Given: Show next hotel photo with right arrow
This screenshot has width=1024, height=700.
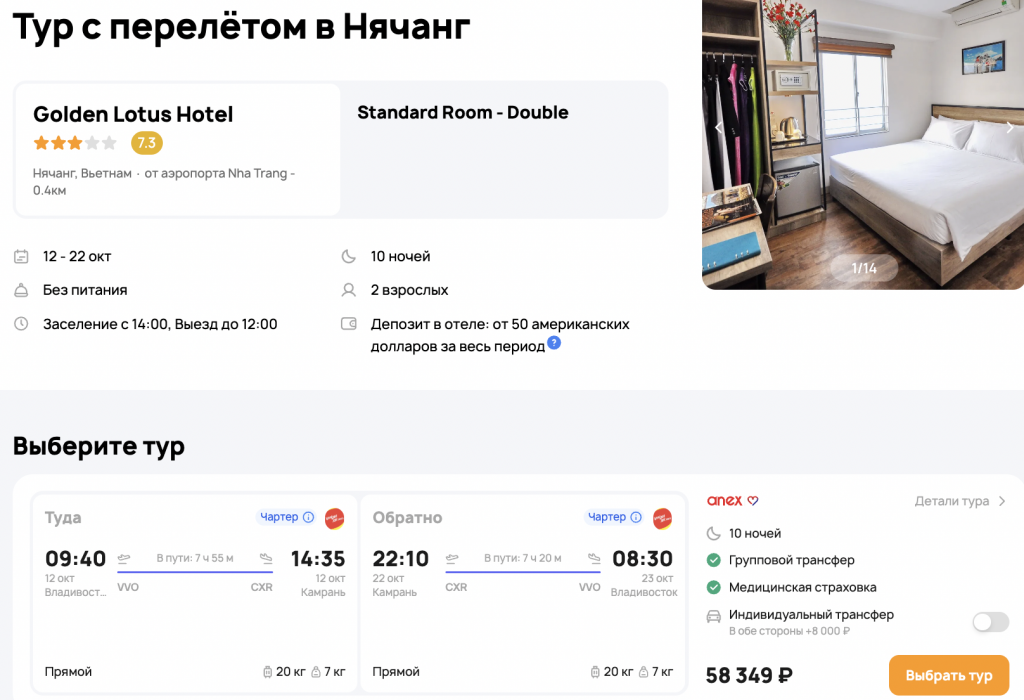Looking at the screenshot, I should coord(1008,128).
